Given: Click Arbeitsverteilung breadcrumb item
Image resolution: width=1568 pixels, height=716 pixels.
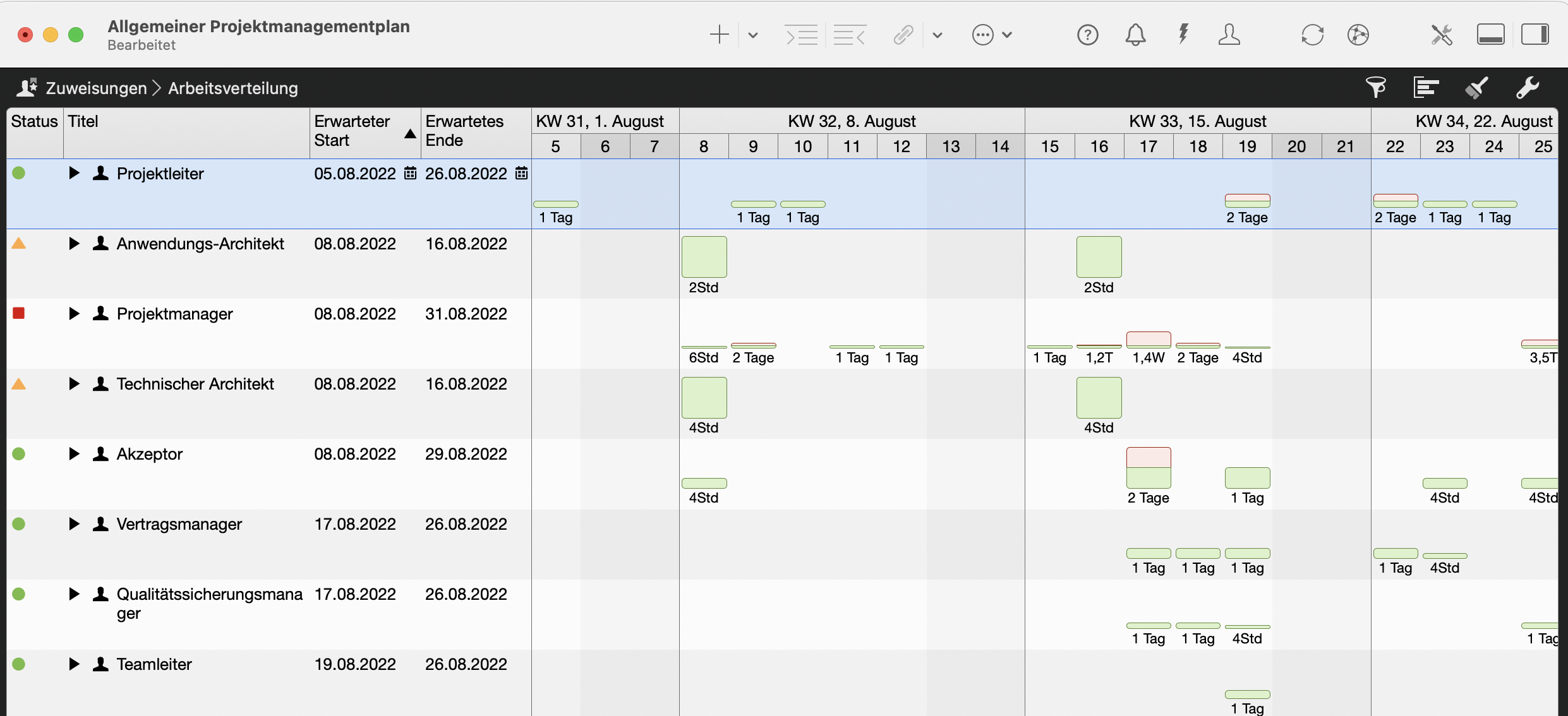Looking at the screenshot, I should (232, 88).
